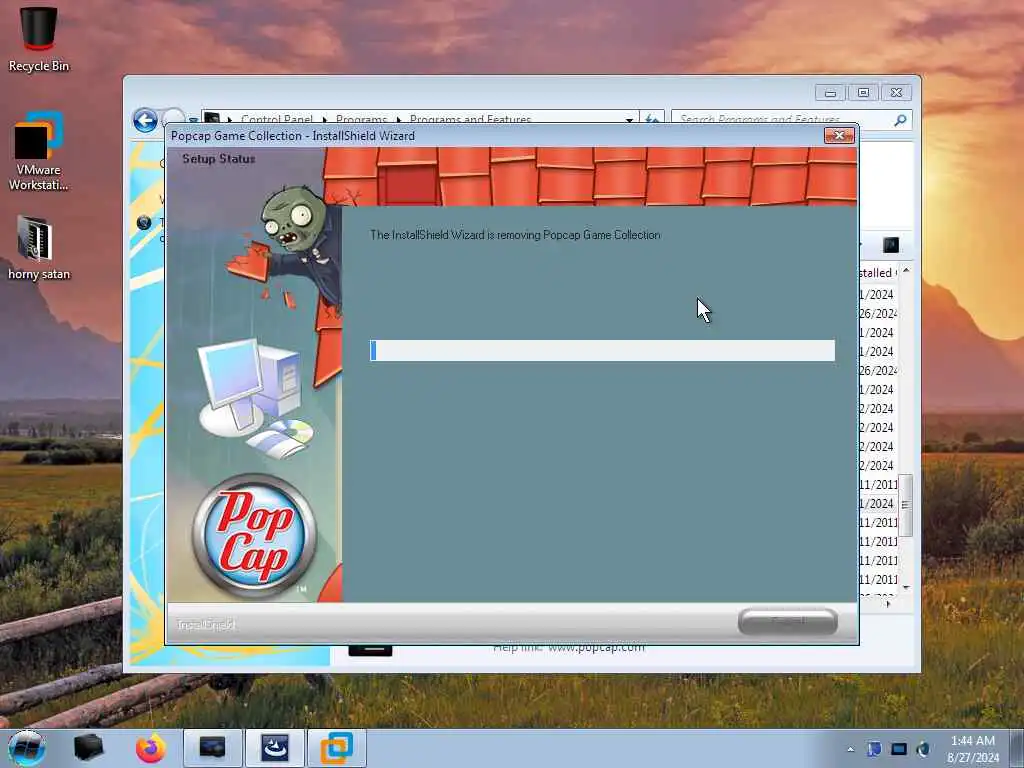
Task: Click Programs in the breadcrumb path
Action: [x=361, y=120]
